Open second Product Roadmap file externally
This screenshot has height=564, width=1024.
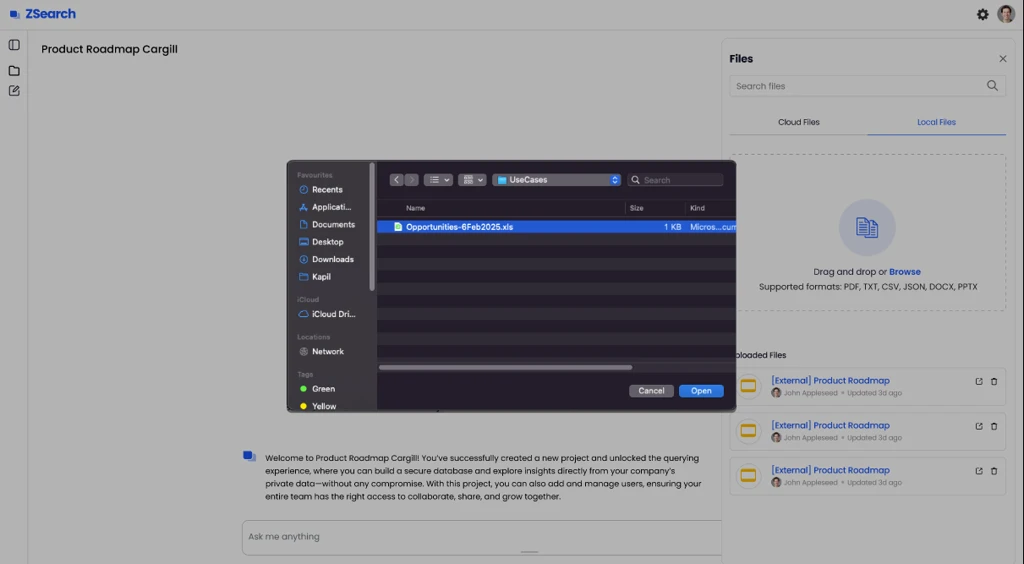point(979,426)
